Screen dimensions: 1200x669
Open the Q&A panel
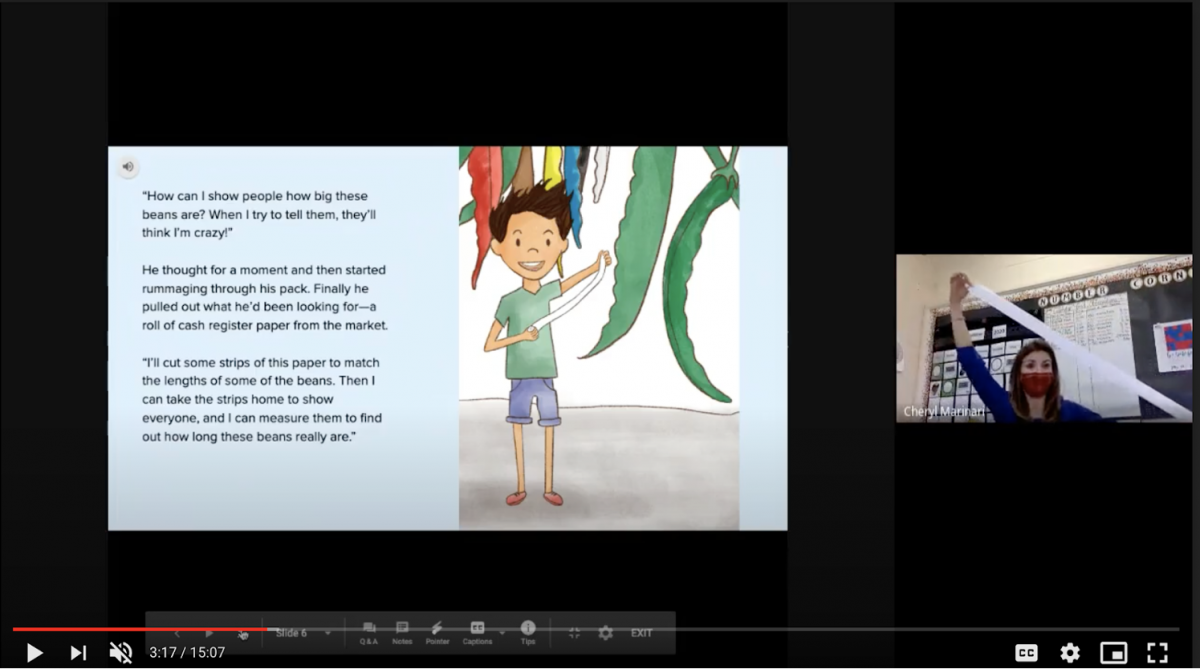[x=369, y=633]
